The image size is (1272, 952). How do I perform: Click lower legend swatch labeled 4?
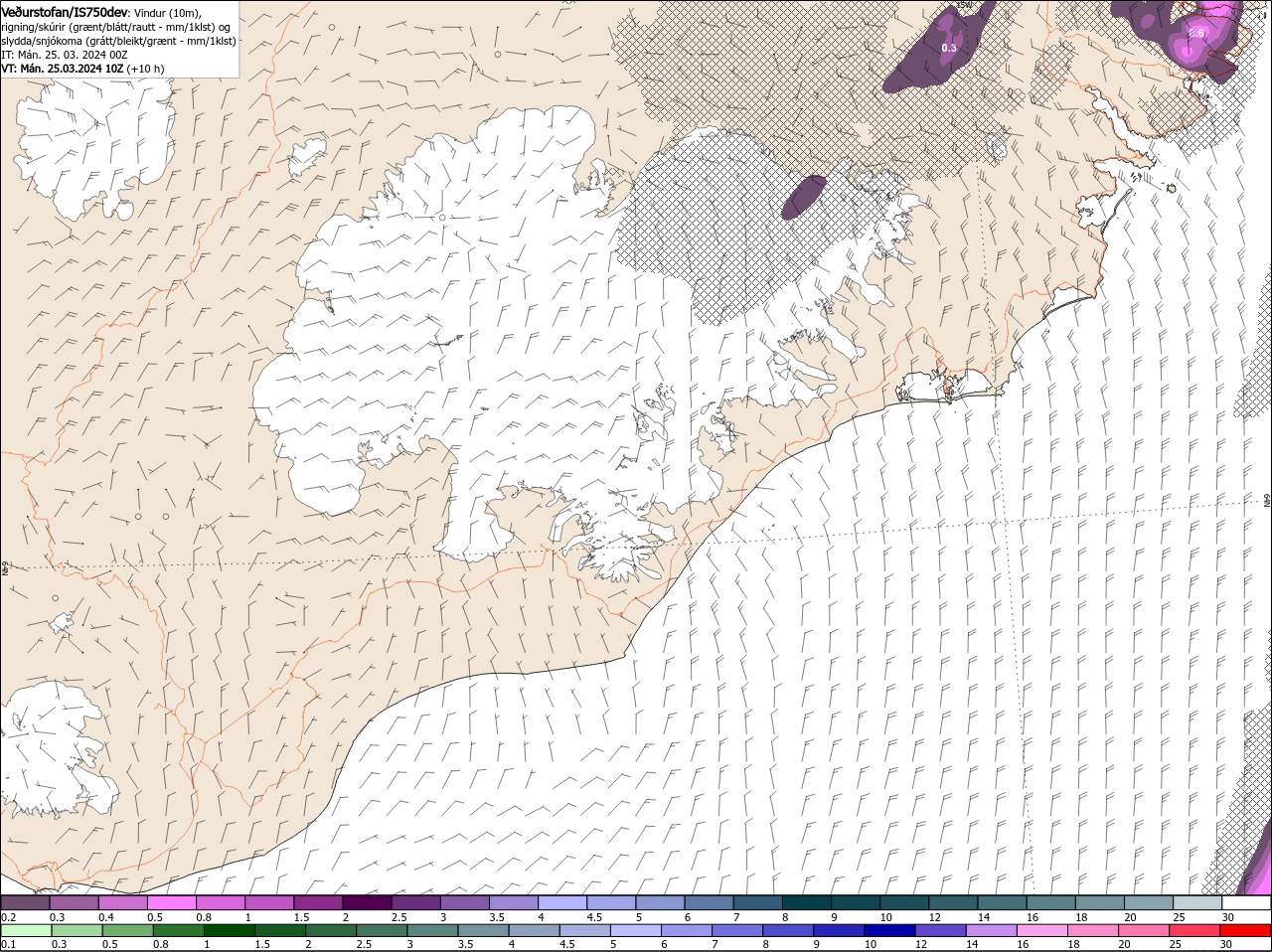[x=535, y=930]
